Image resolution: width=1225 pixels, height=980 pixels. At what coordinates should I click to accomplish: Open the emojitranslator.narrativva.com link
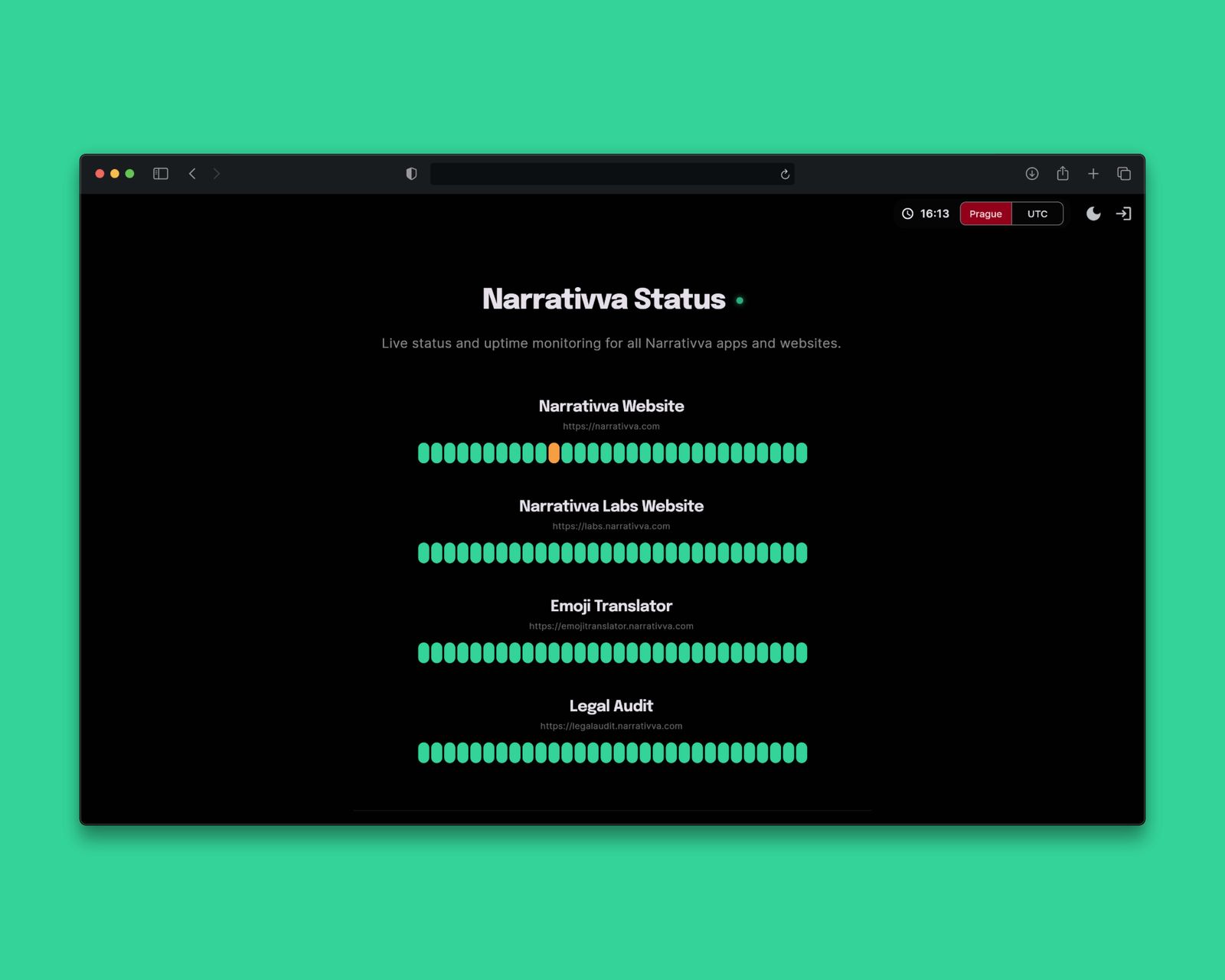point(611,626)
